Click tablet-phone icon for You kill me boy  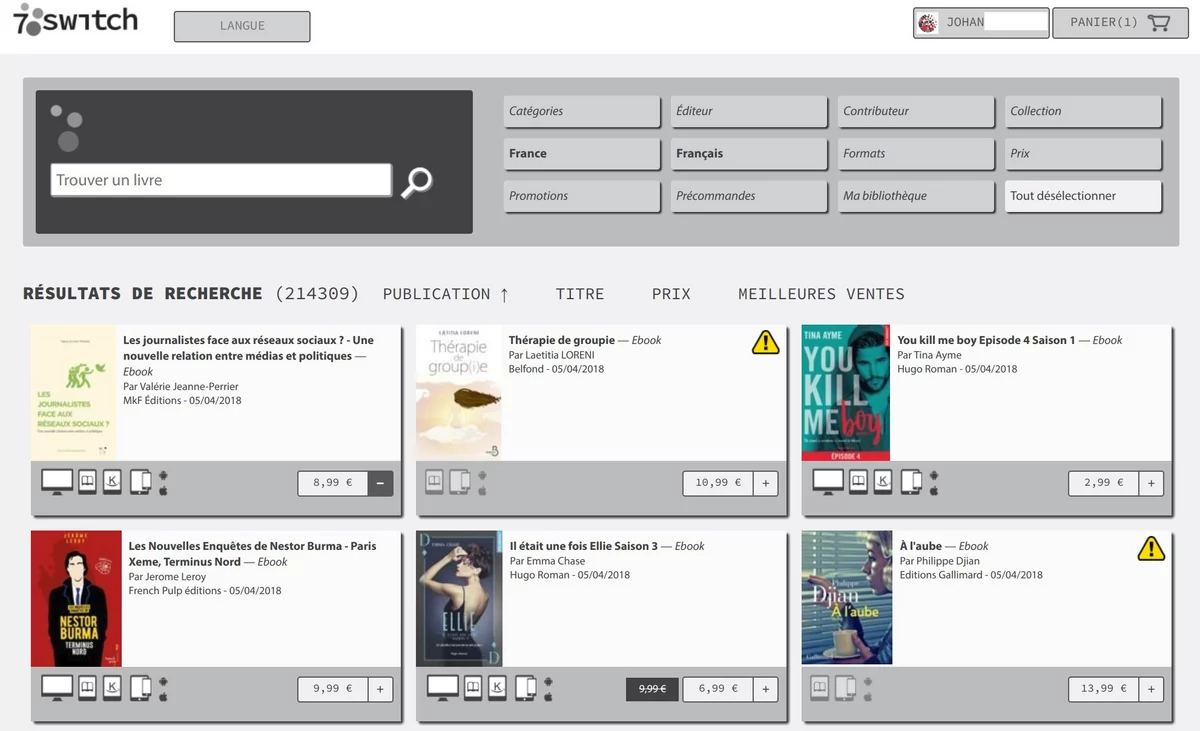[x=911, y=482]
